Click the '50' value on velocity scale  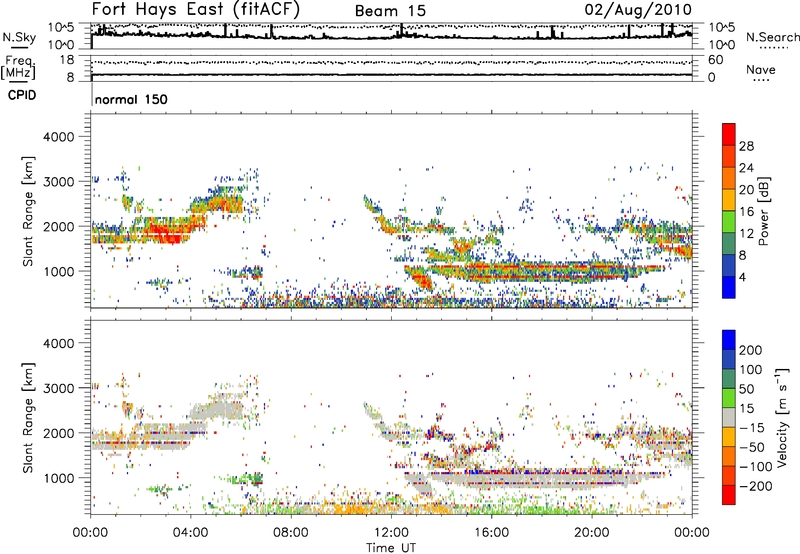point(746,389)
